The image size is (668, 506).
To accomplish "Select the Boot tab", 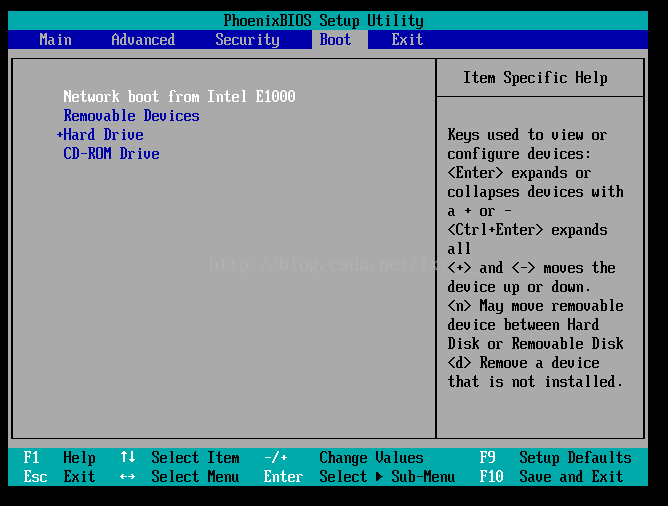I will pos(335,40).
